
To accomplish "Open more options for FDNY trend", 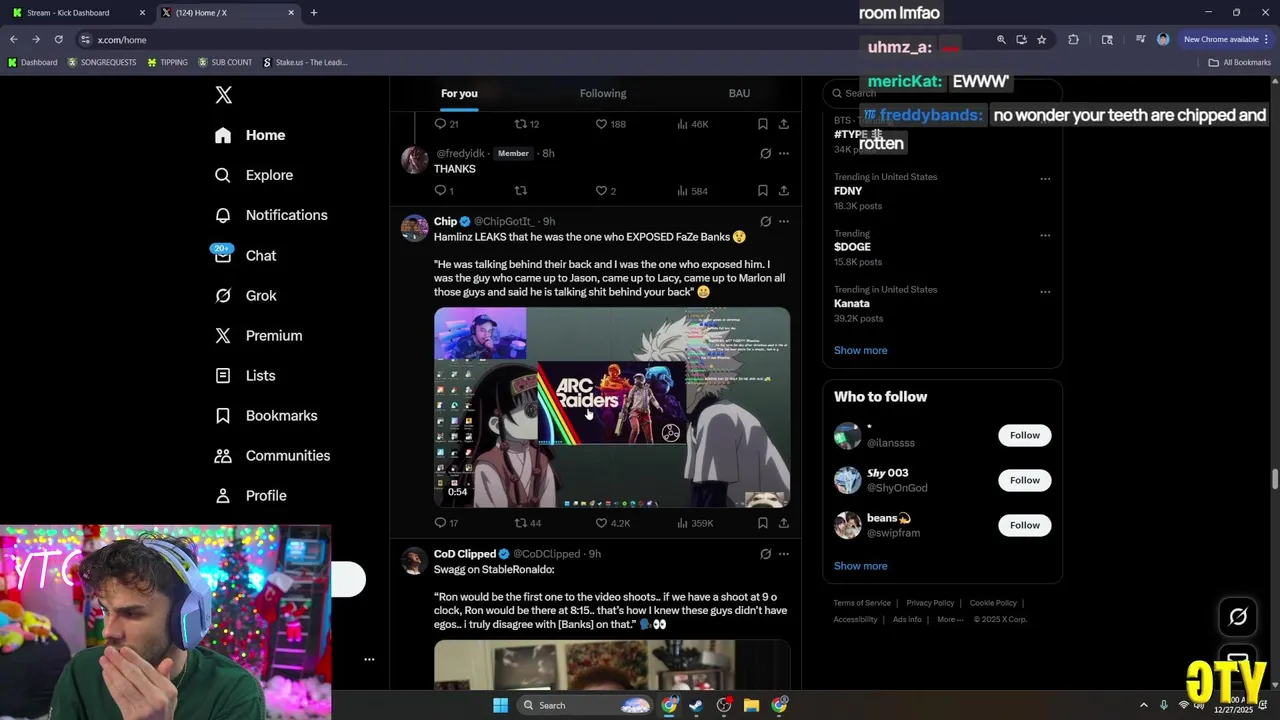I will click(1045, 179).
